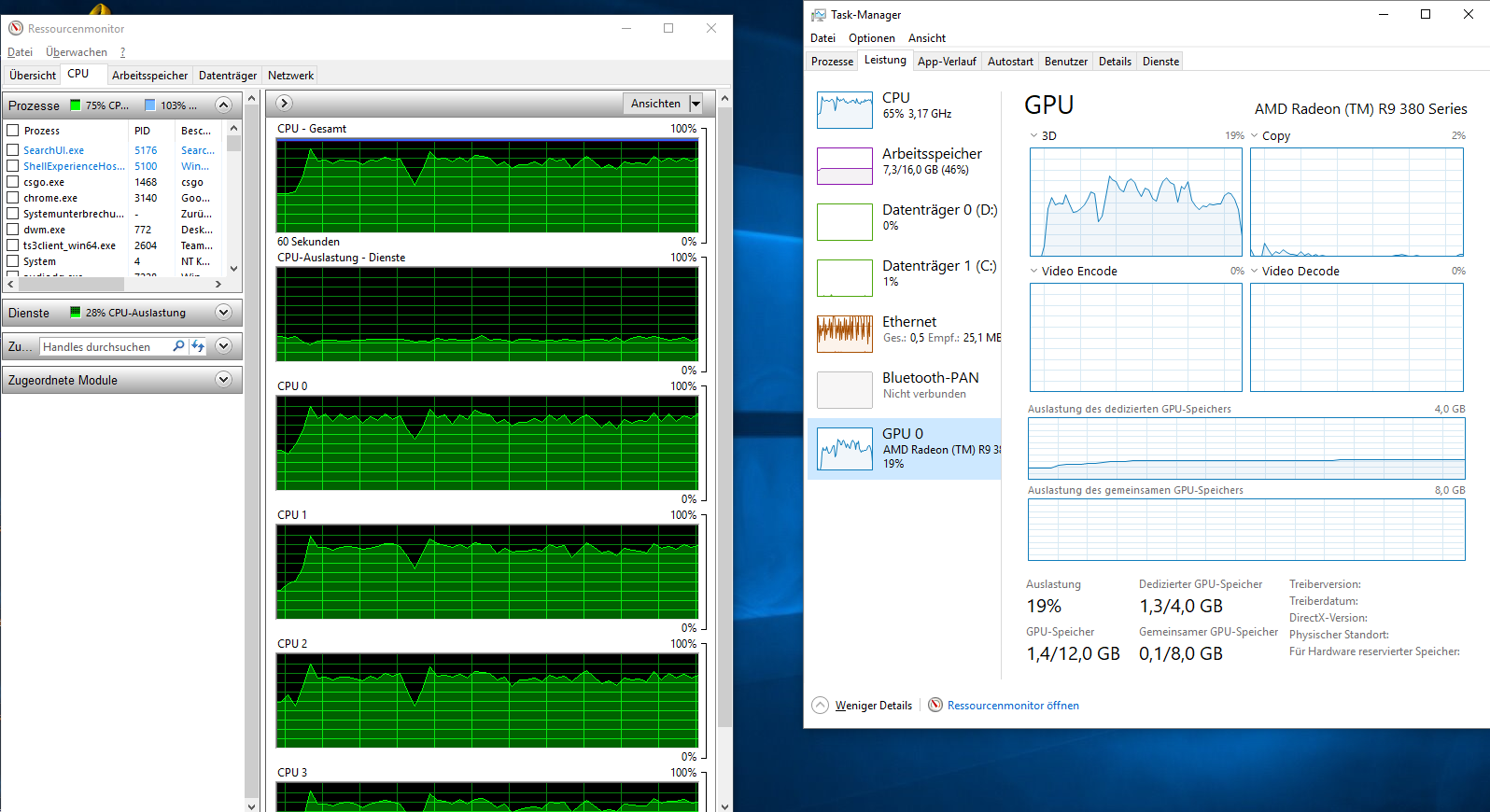Check the box for Systemunterbrechungen row
1490x812 pixels.
(13, 214)
